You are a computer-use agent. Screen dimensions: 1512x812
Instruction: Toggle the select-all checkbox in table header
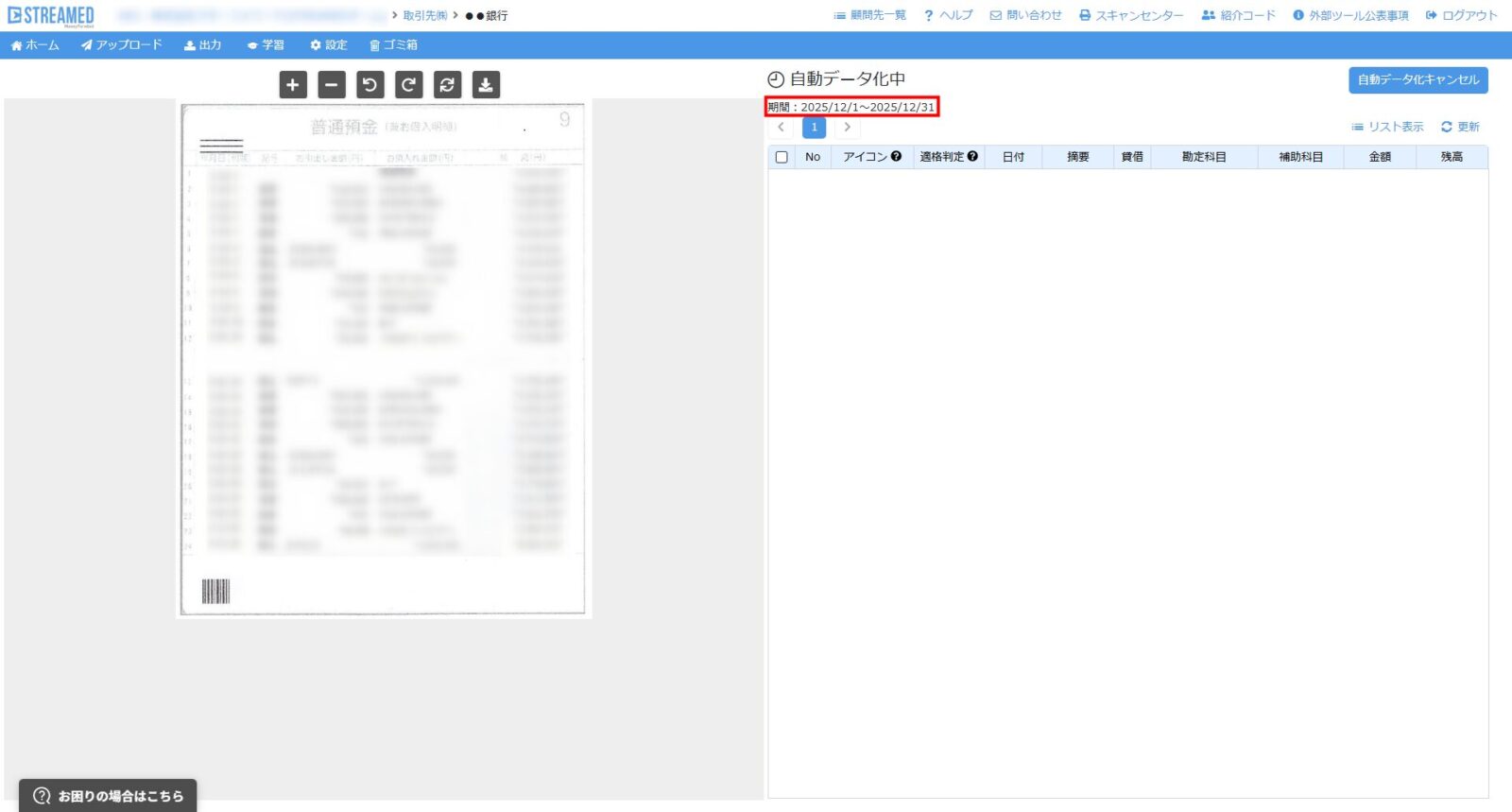point(782,157)
